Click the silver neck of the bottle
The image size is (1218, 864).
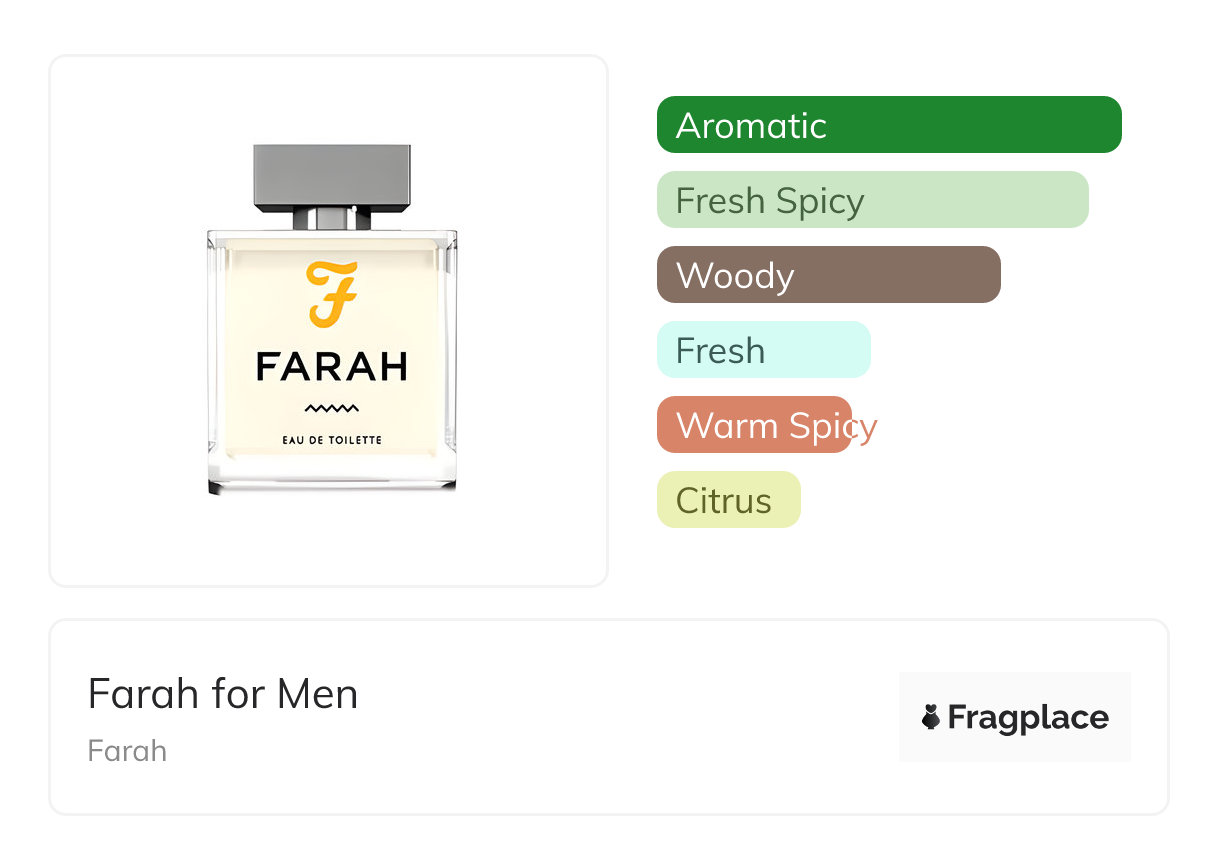pos(331,219)
